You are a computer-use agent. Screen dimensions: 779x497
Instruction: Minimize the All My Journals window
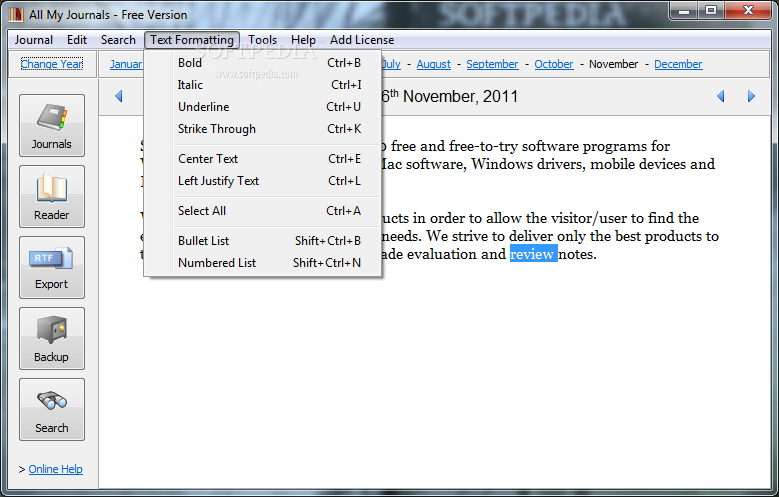coord(685,10)
